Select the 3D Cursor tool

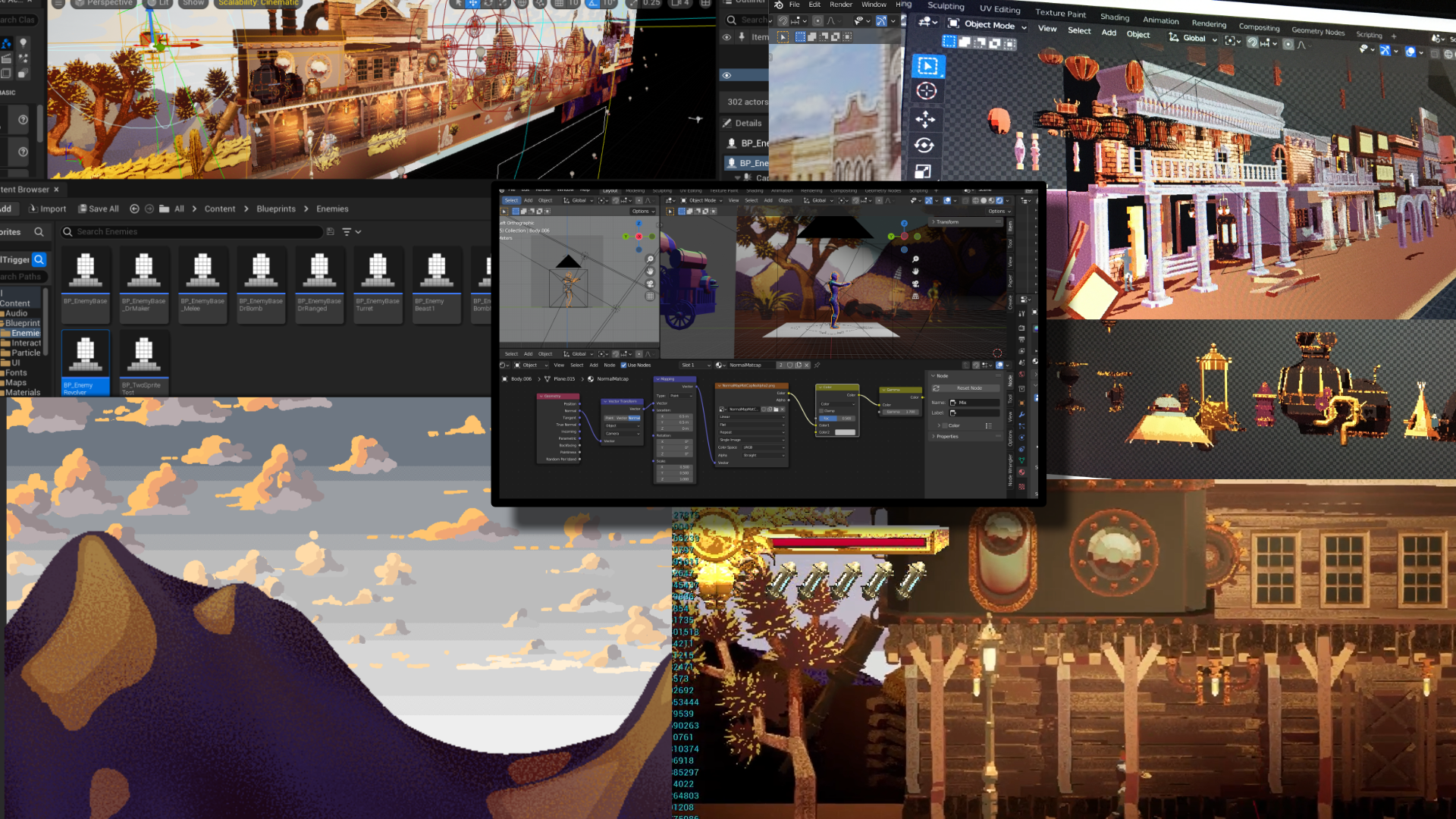coord(927,92)
